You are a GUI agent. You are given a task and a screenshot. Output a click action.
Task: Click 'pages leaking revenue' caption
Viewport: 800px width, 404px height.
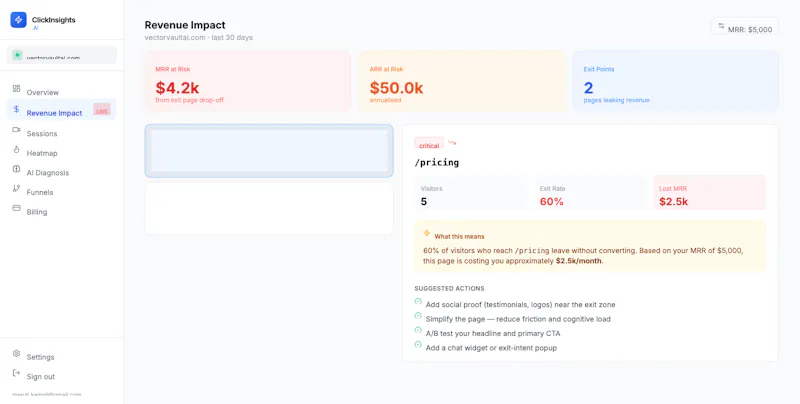click(616, 100)
